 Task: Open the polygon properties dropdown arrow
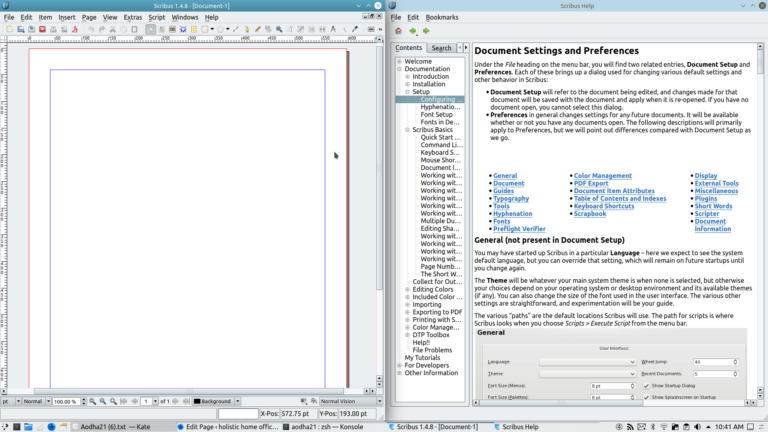click(228, 29)
